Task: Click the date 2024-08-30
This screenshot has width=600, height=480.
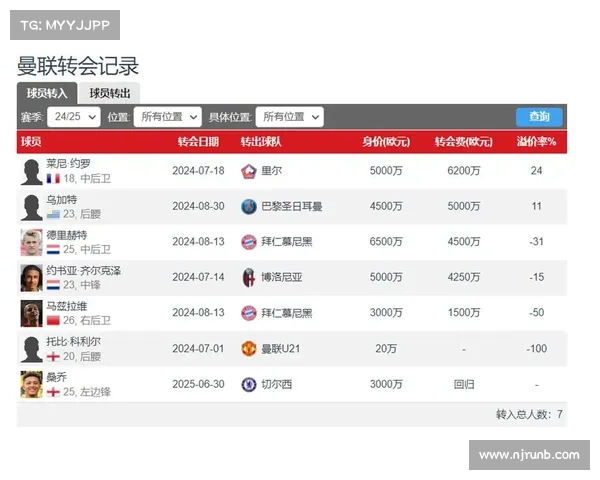Action: (198, 206)
